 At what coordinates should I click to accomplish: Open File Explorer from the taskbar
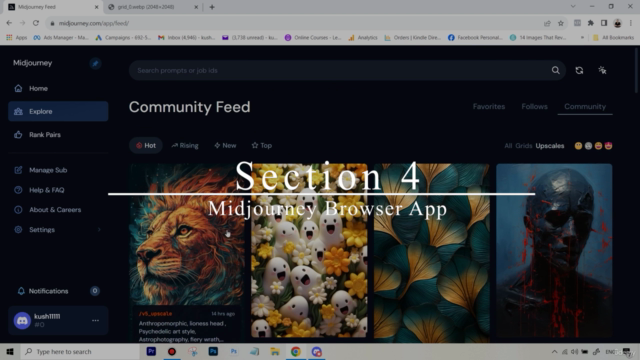(275, 351)
